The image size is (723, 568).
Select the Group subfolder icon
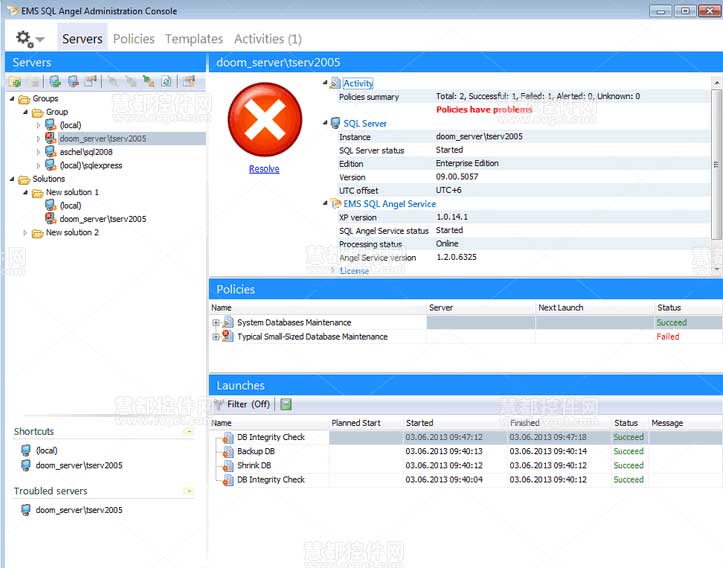38,112
